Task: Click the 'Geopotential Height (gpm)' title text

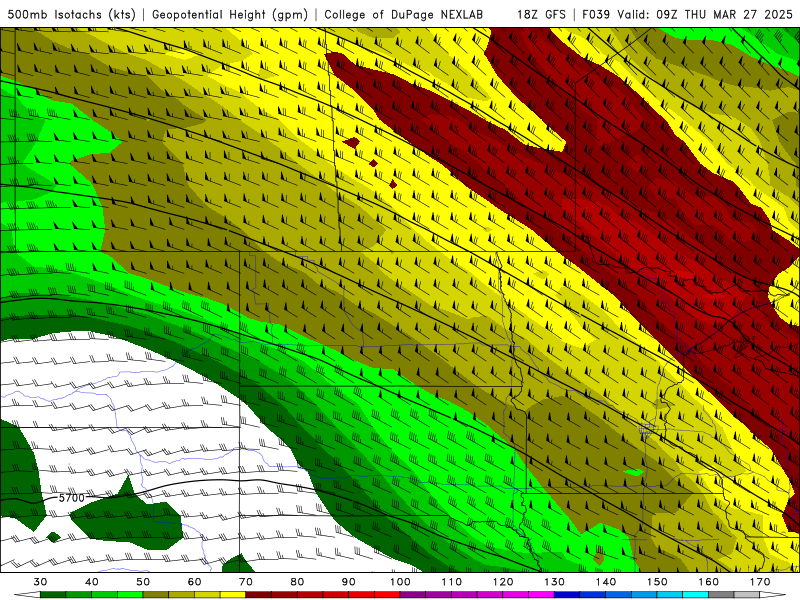Action: click(x=230, y=14)
